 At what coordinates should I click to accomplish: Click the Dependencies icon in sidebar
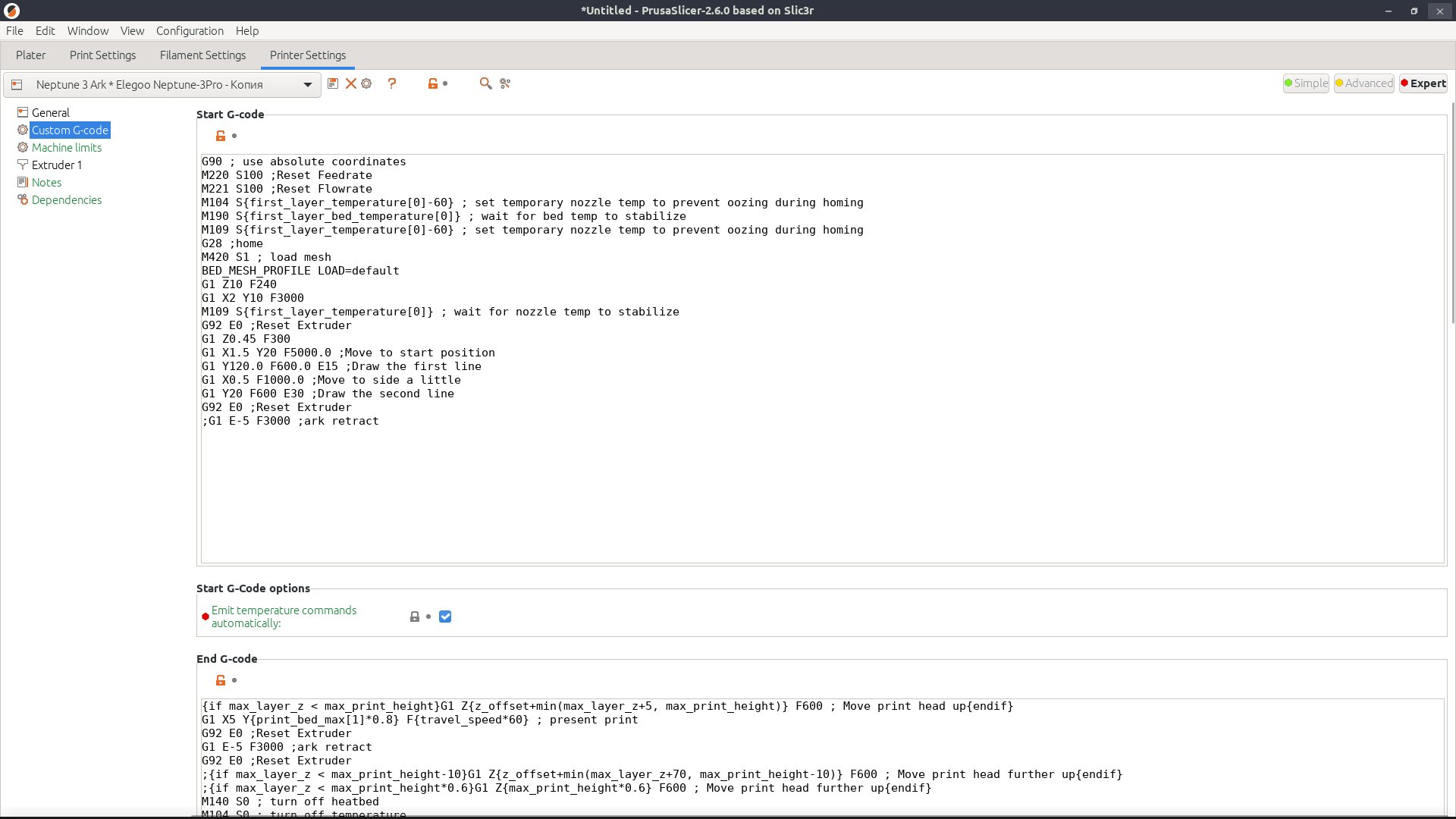click(x=23, y=199)
